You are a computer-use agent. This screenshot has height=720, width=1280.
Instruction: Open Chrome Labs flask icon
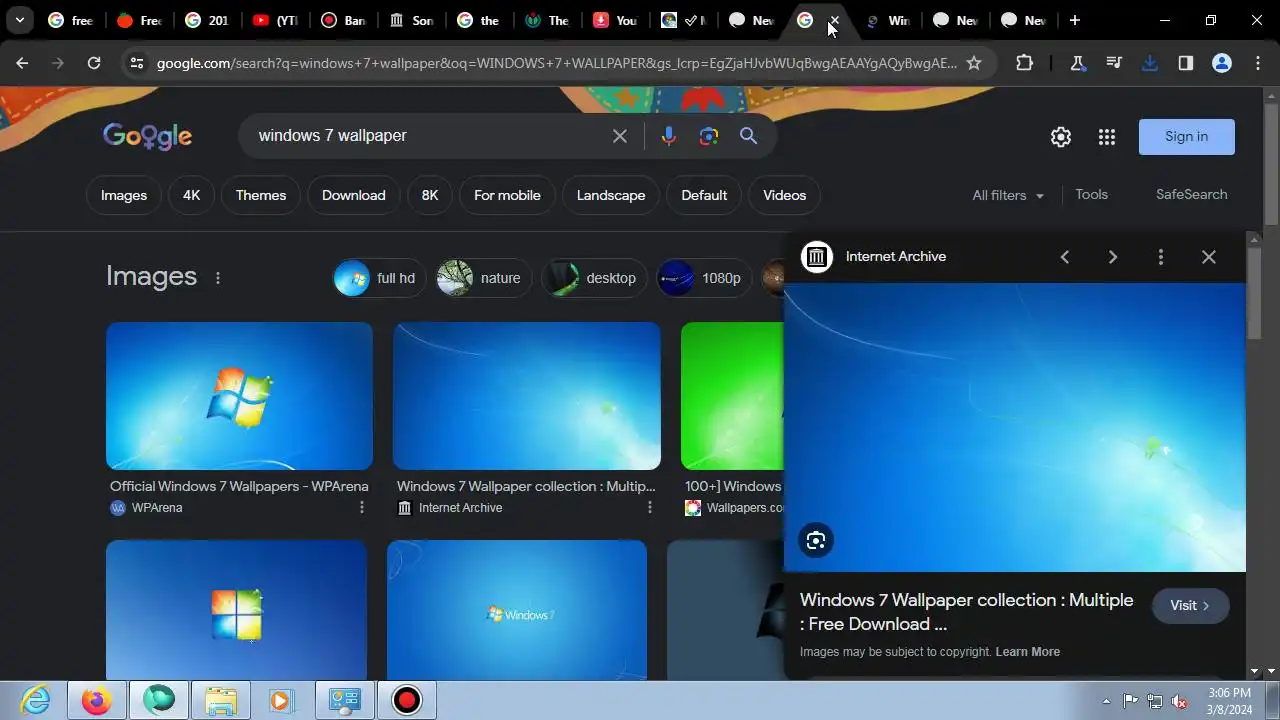[x=1078, y=63]
